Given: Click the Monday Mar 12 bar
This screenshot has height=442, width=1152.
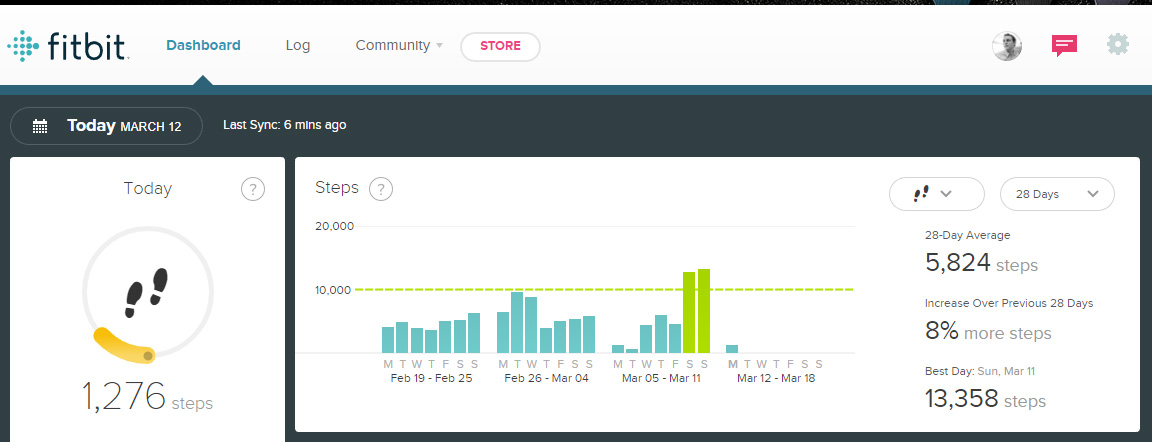Looking at the screenshot, I should pos(732,349).
